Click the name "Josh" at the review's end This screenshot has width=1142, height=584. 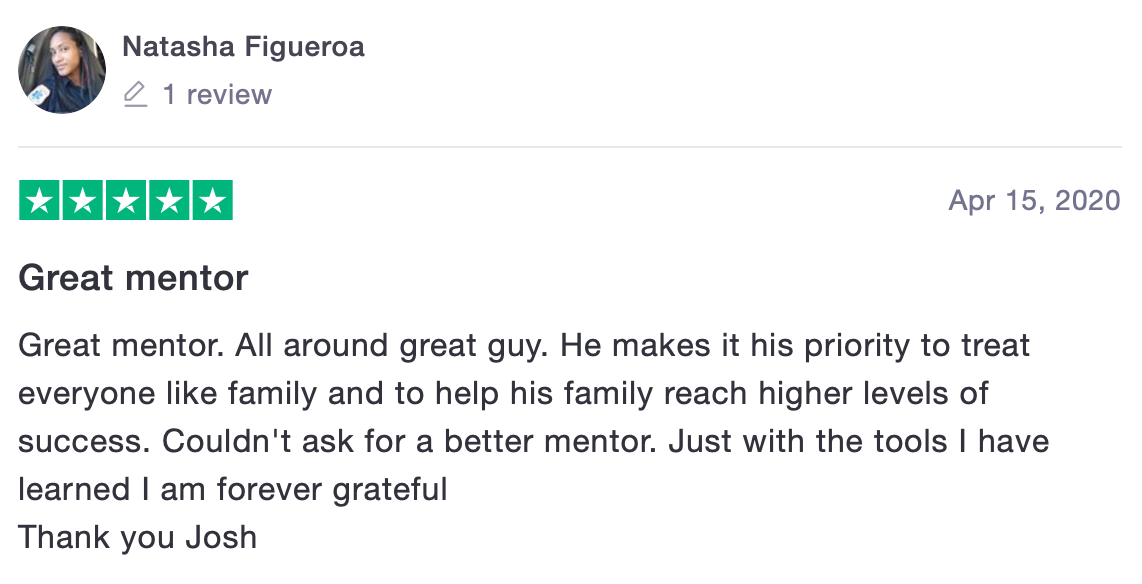[x=221, y=537]
